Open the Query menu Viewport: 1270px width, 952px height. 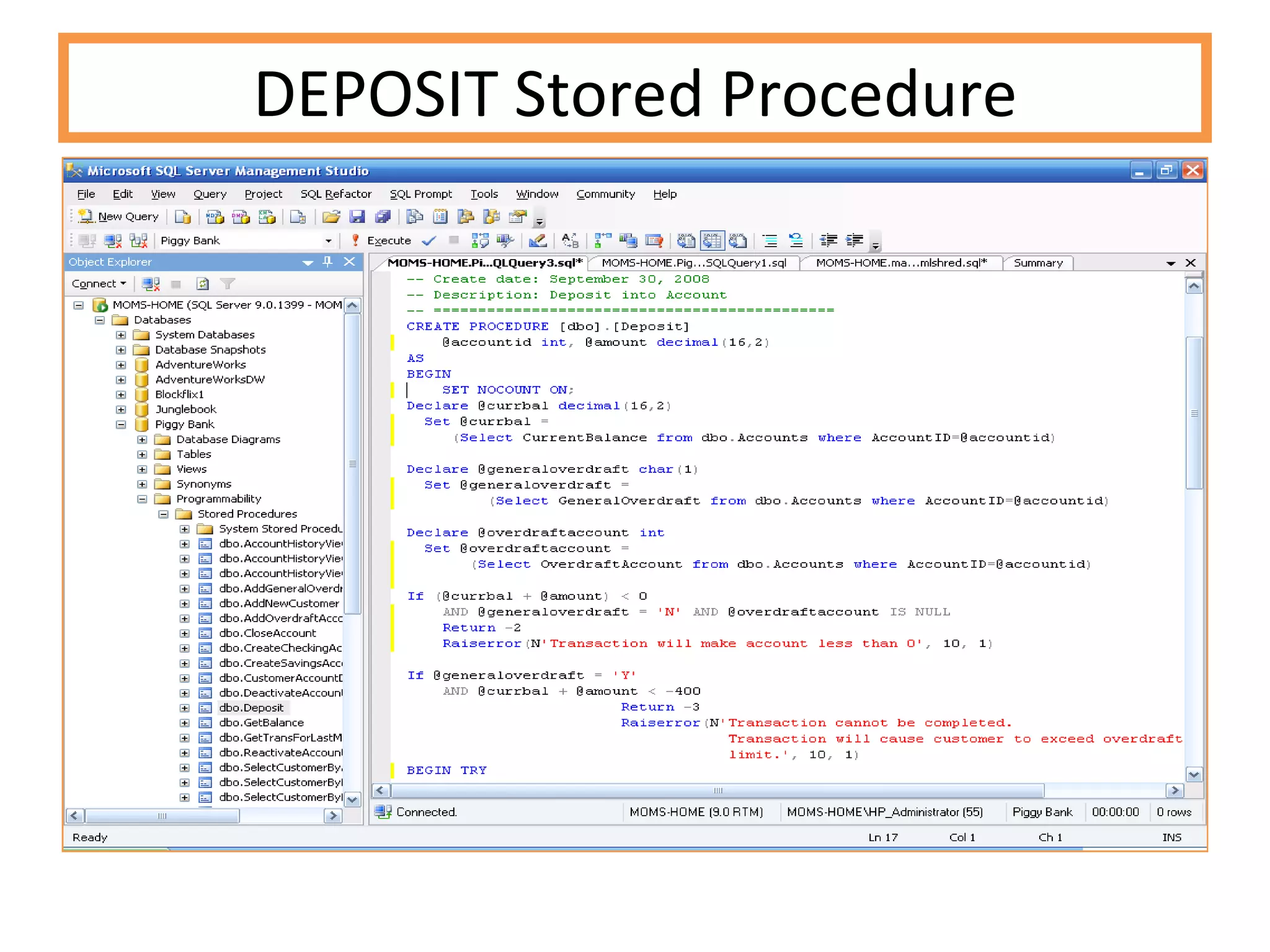[210, 194]
